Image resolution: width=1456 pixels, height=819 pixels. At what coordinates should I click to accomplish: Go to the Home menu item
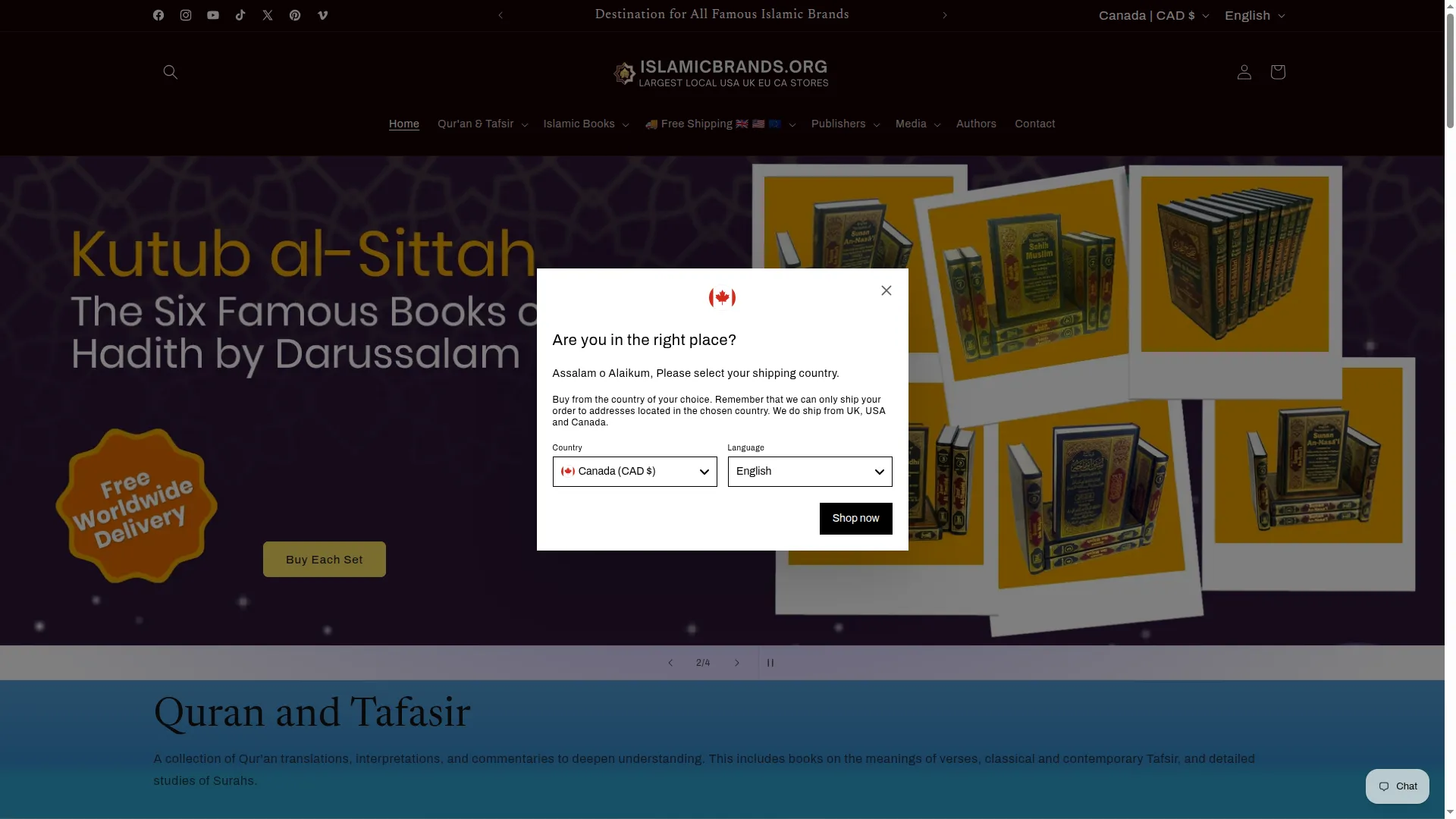(404, 124)
